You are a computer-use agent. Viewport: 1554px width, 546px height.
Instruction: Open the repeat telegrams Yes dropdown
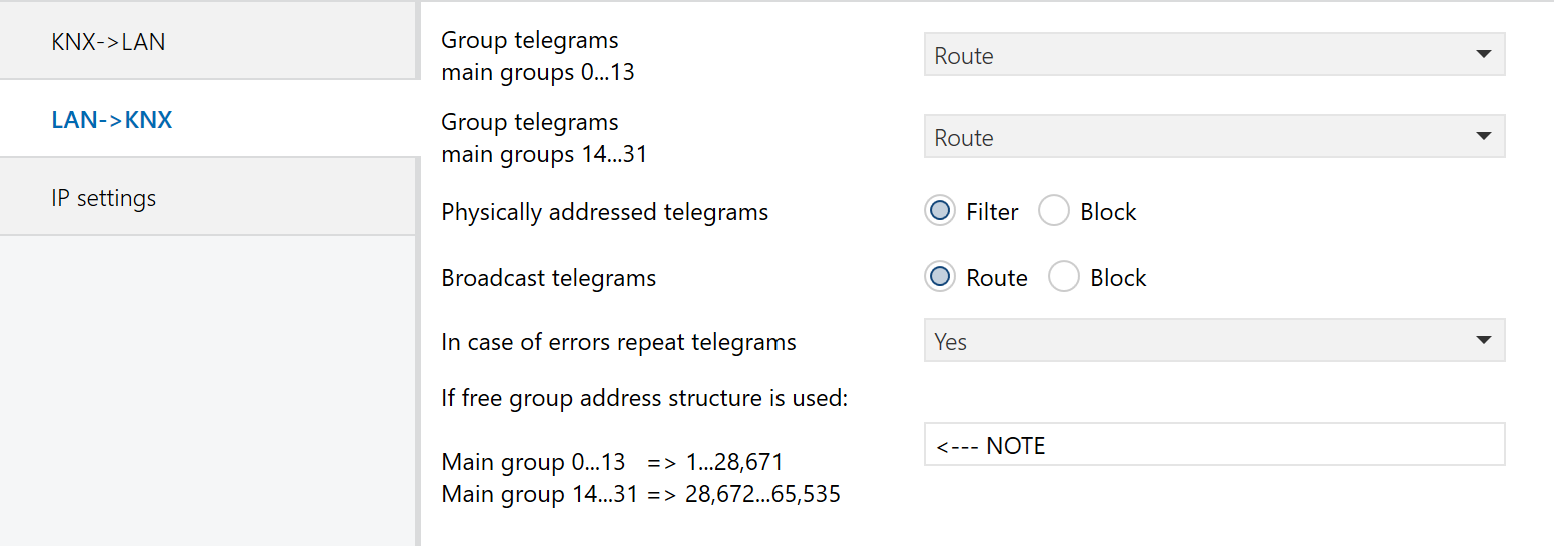tap(1200, 342)
